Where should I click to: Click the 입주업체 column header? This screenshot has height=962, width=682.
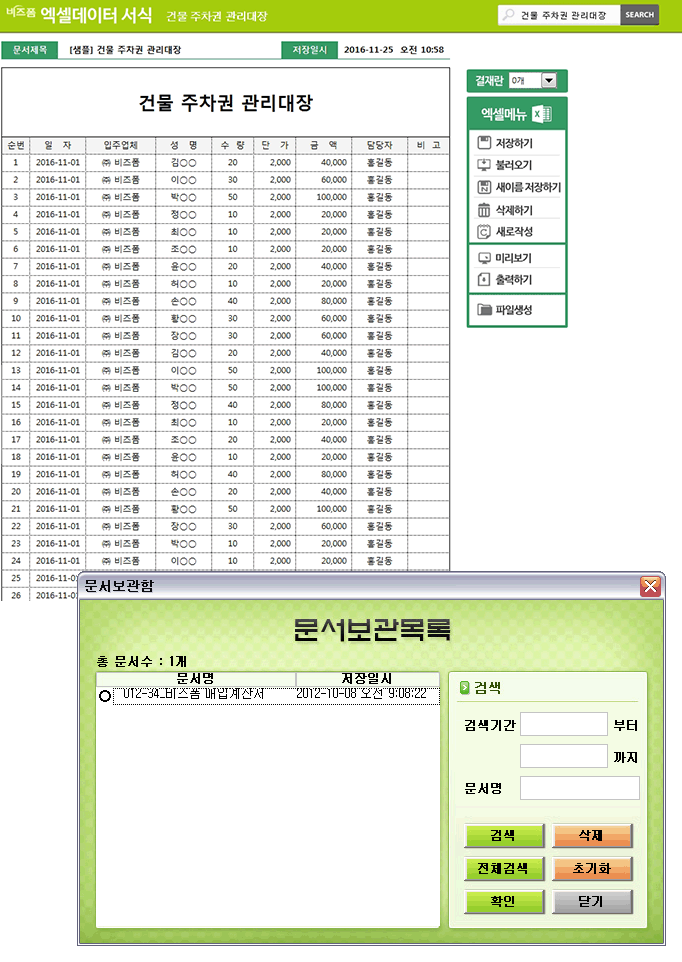click(x=120, y=145)
